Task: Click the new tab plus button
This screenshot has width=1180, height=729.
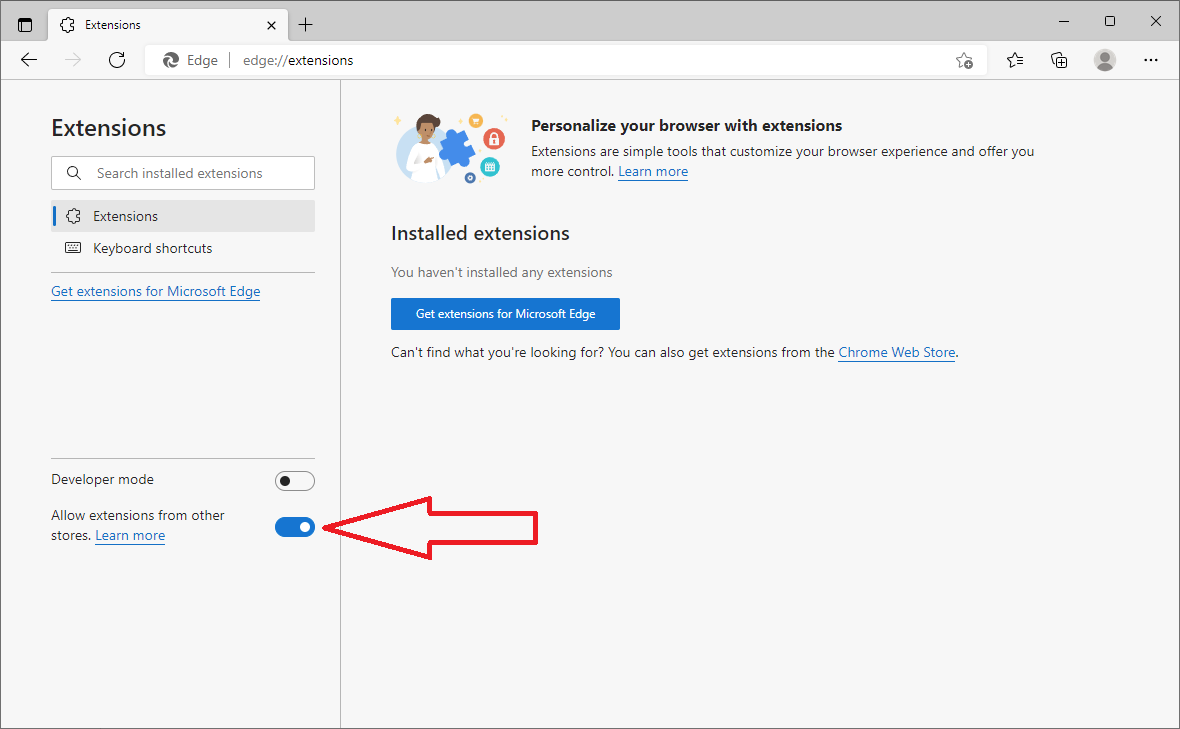Action: click(x=305, y=25)
